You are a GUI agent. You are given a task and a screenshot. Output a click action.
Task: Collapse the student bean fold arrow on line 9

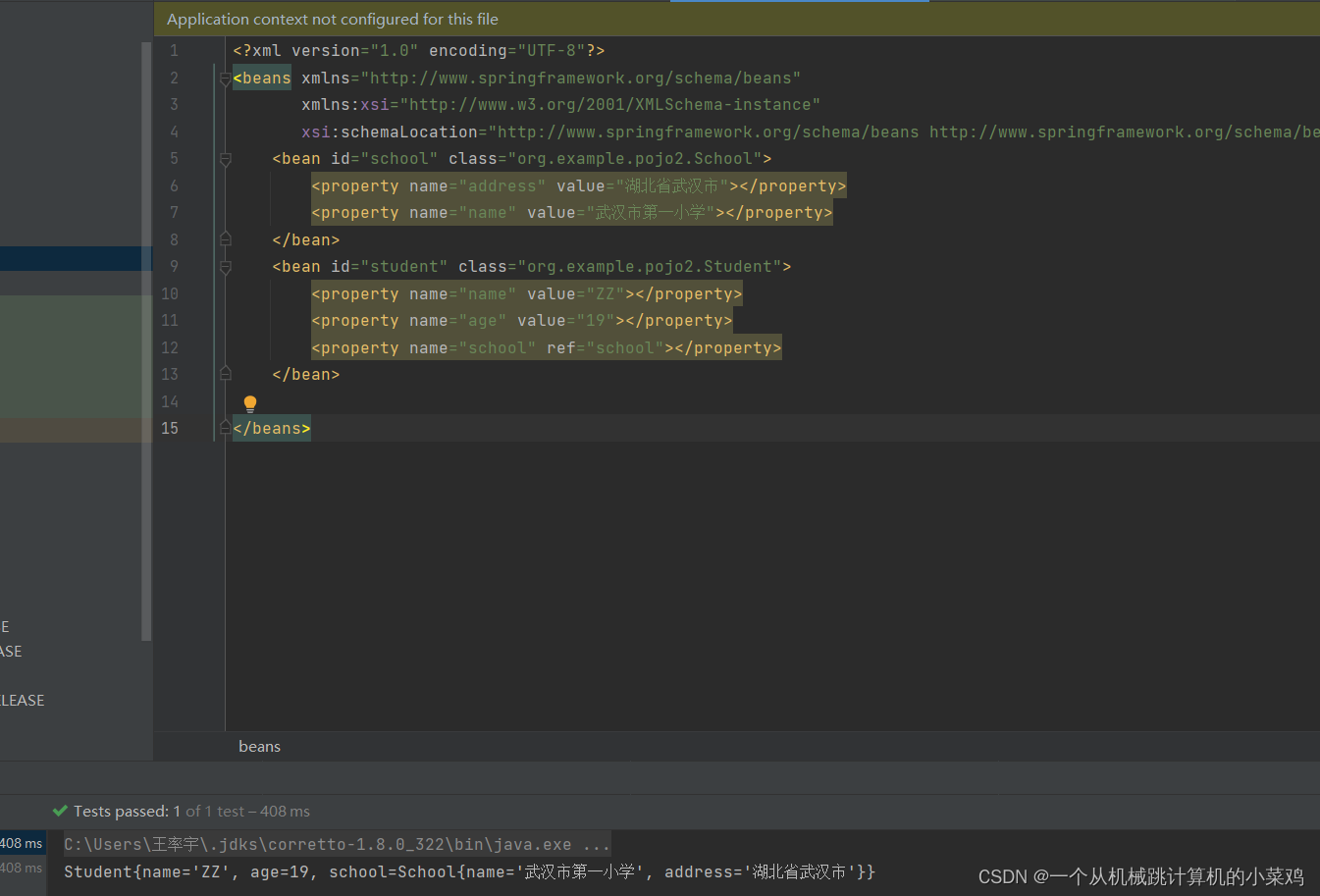click(225, 266)
